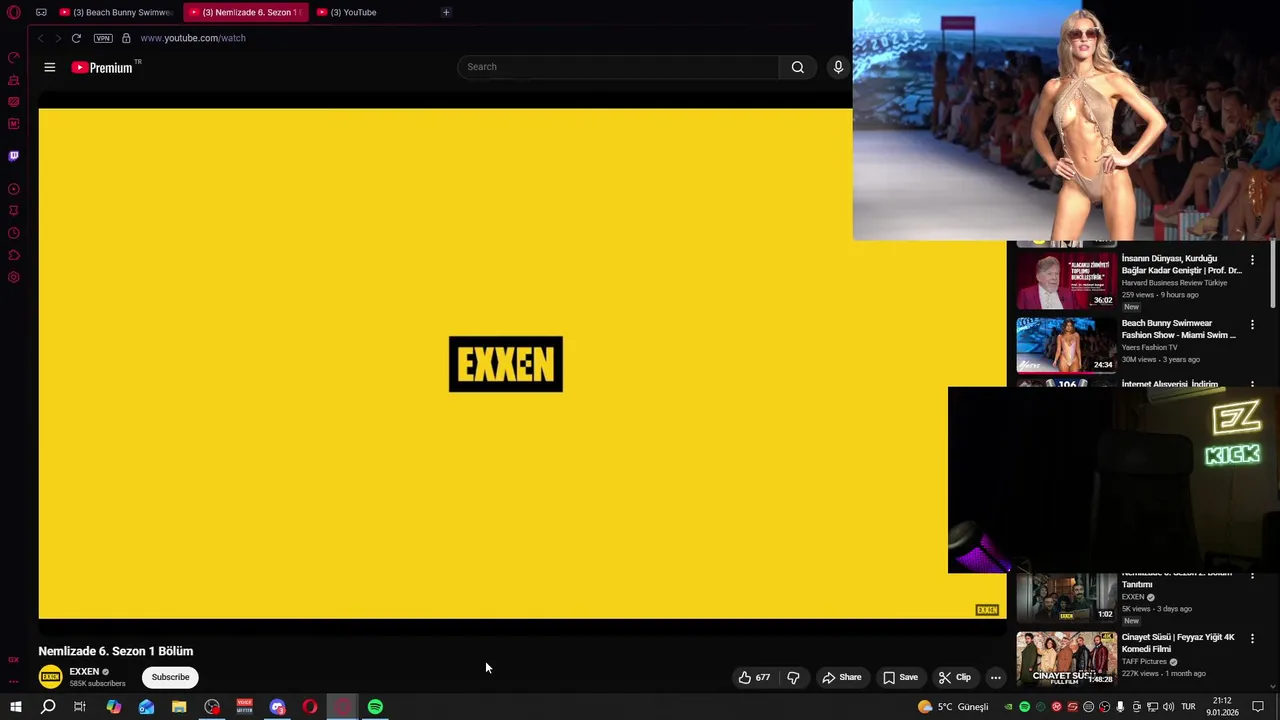Like the video with 677 likes
The image size is (1280, 720).
click(754, 677)
